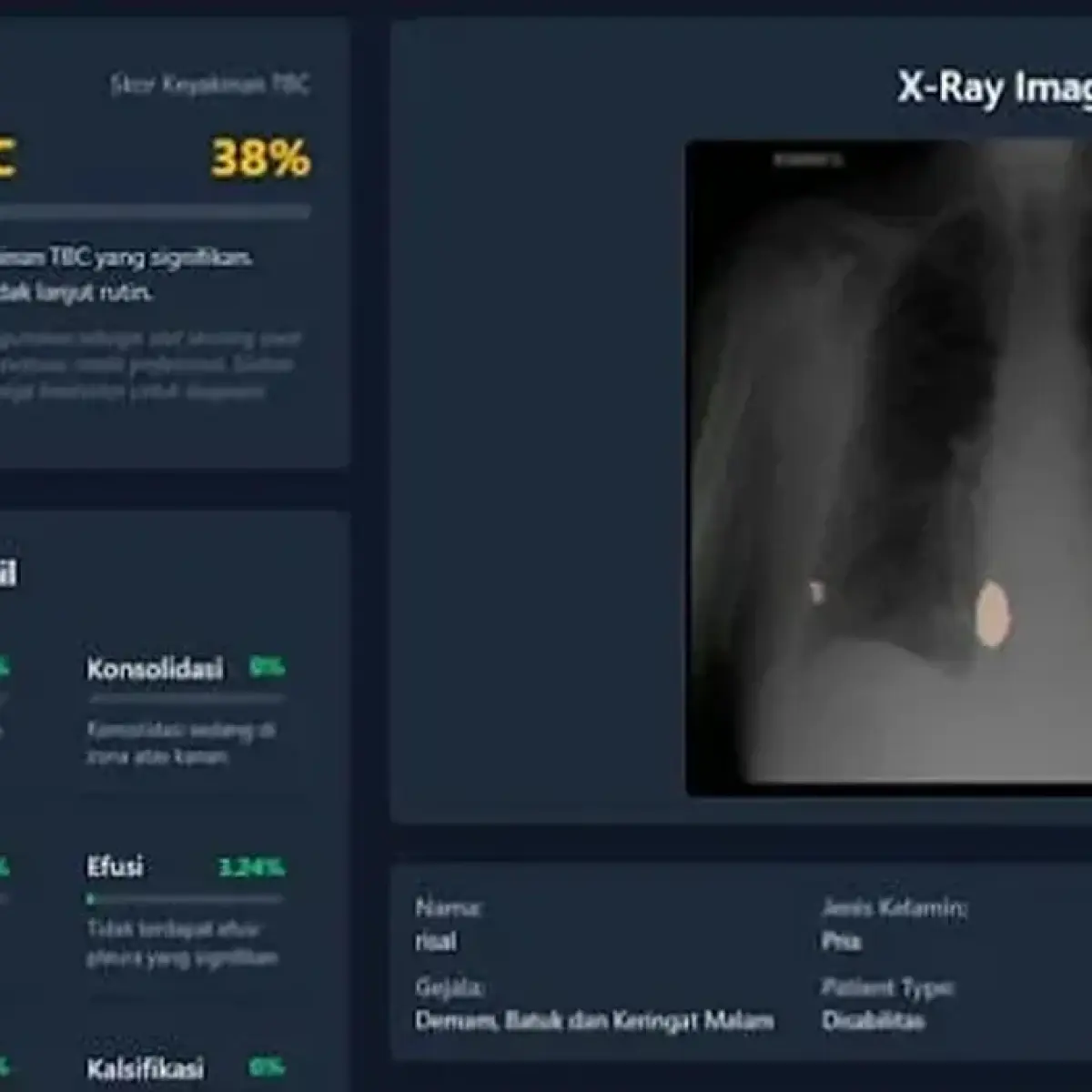Screen dimensions: 1092x1092
Task: Click the 38% TBC confidence score
Action: pos(261,158)
